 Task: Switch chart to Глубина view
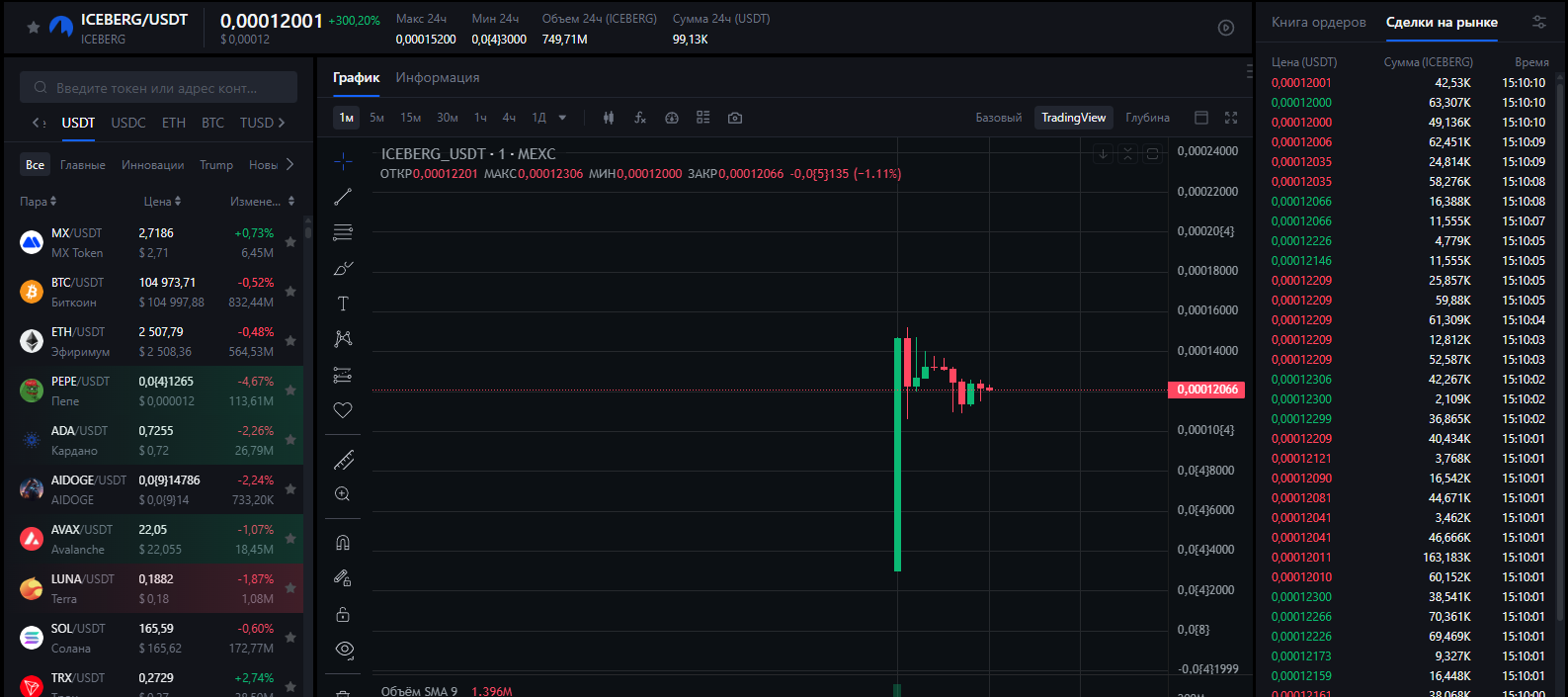(x=1147, y=118)
